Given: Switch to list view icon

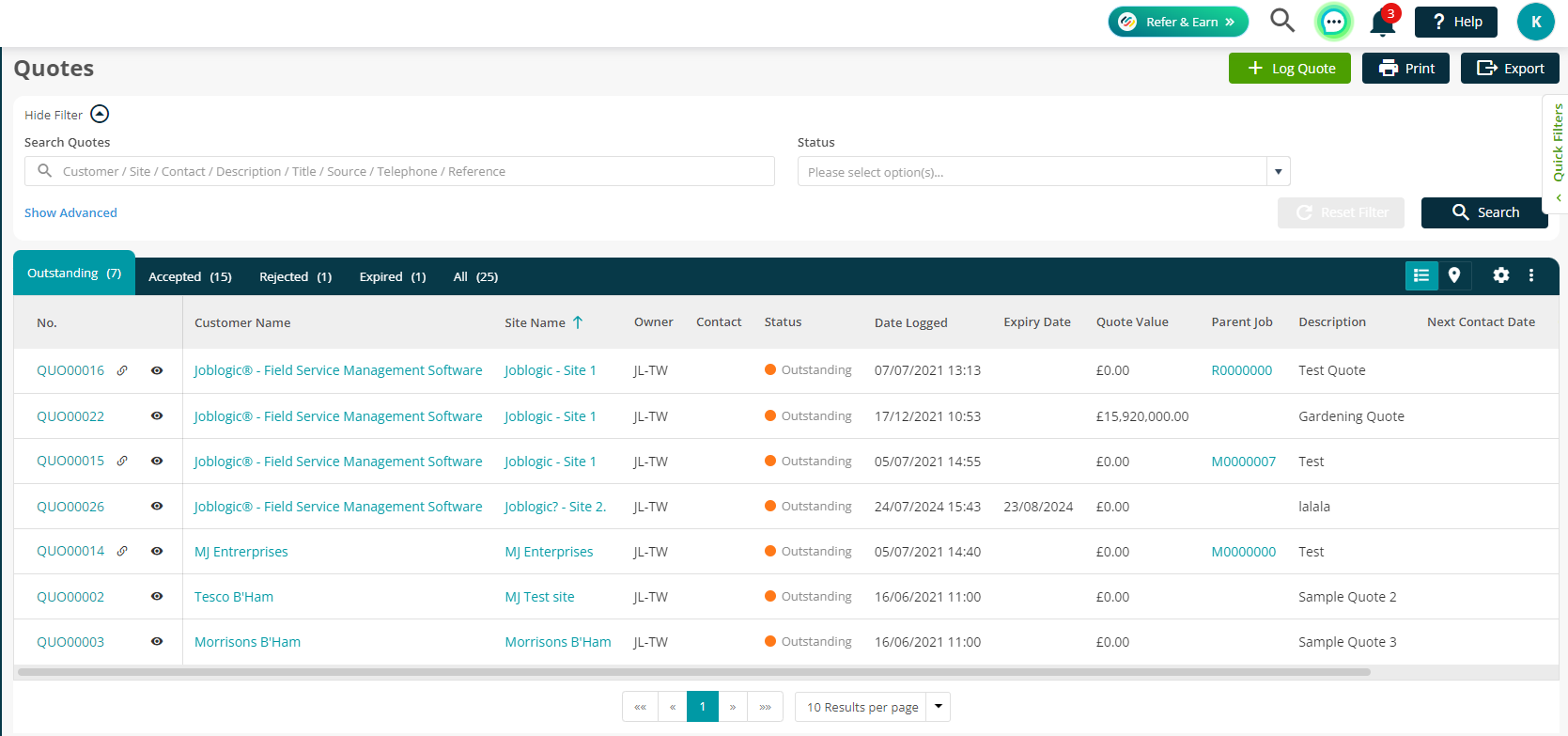Looking at the screenshot, I should click(1421, 275).
